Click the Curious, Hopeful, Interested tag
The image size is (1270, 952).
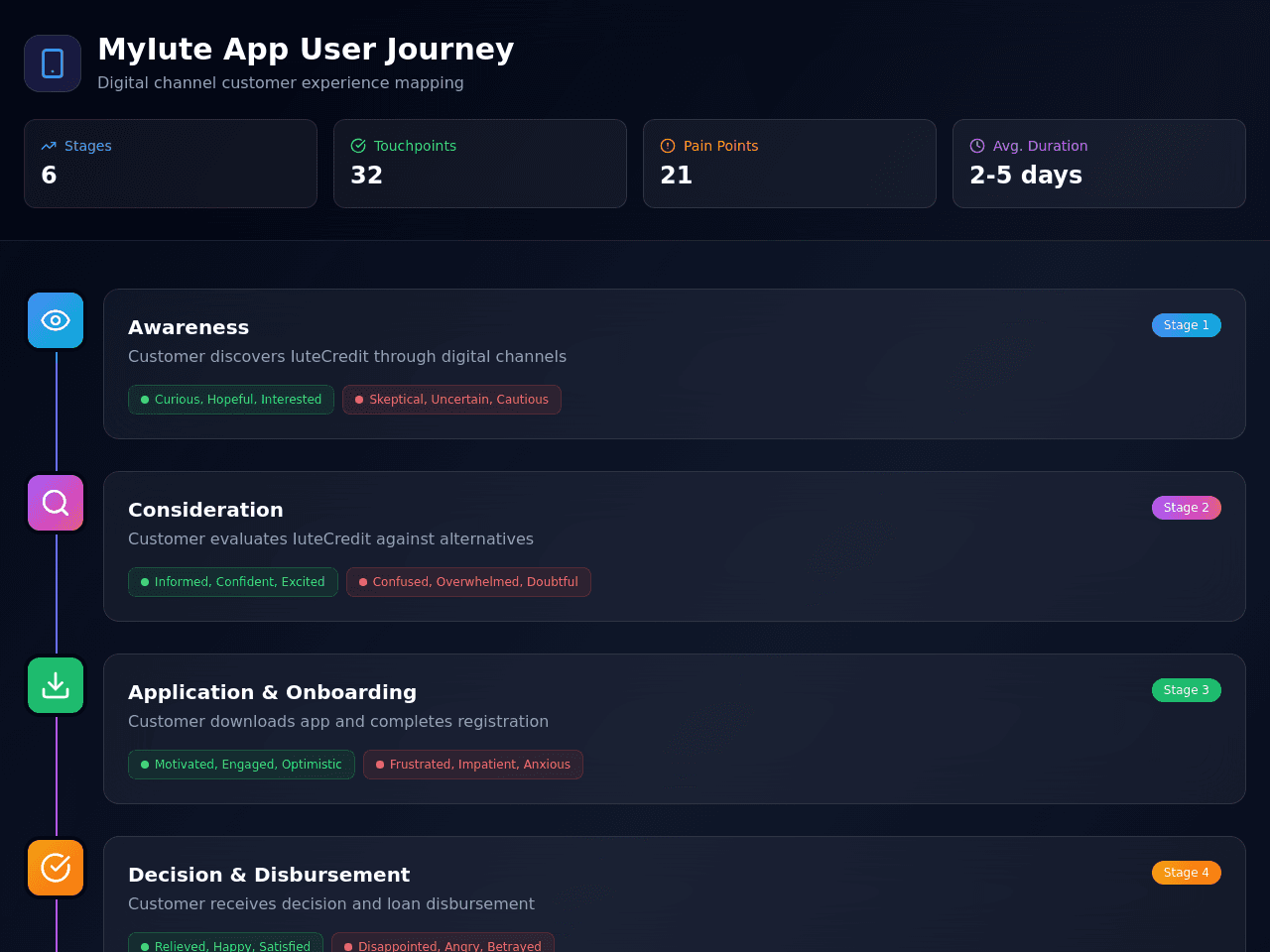(x=231, y=400)
